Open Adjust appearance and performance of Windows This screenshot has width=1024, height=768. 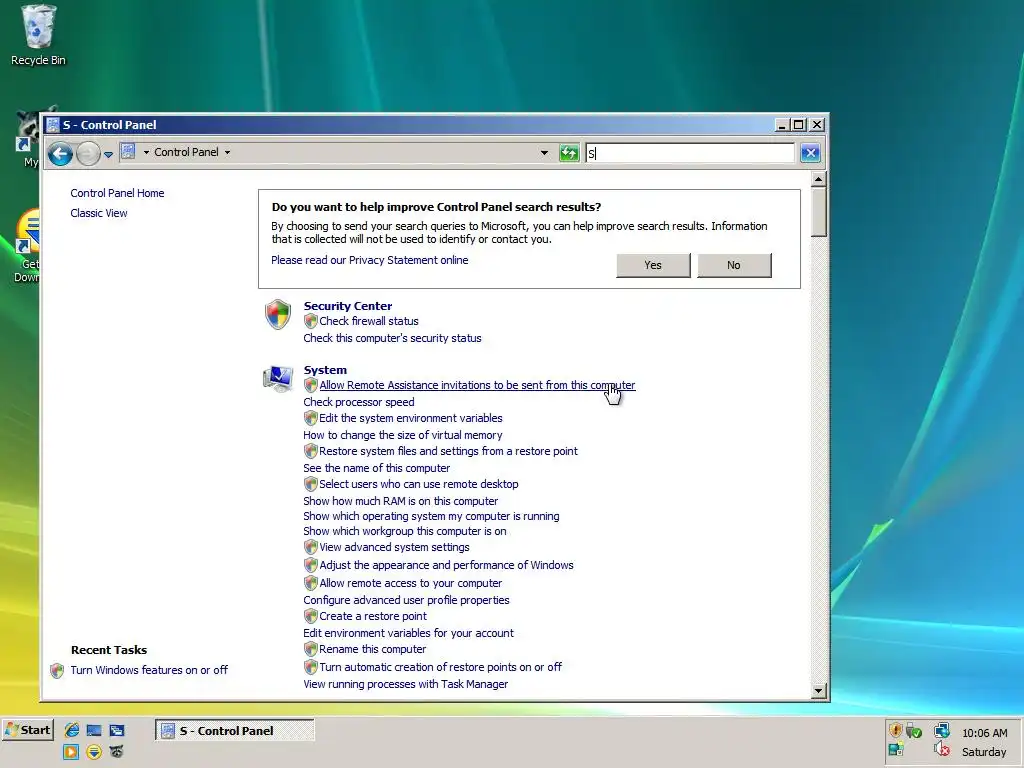pyautogui.click(x=446, y=565)
